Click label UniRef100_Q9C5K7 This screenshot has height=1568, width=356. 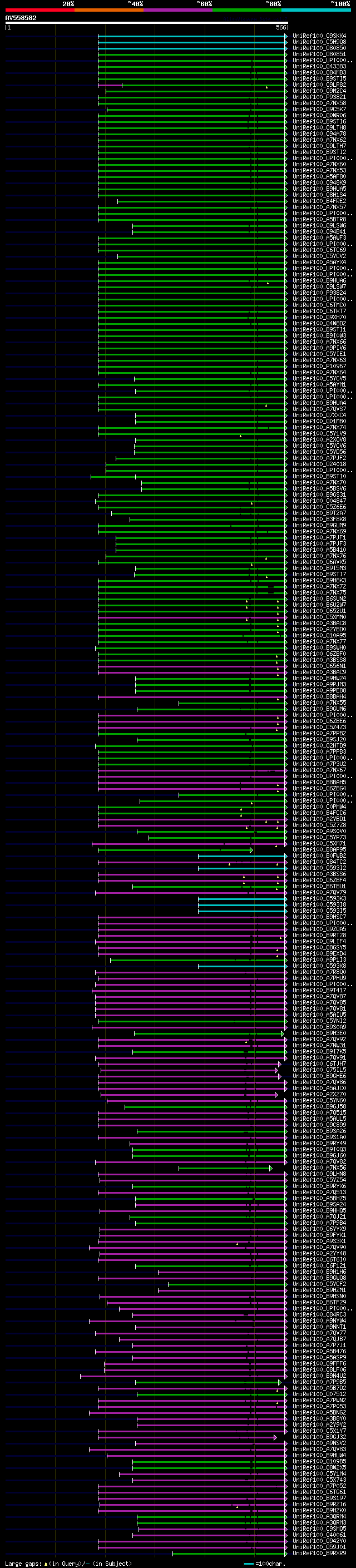click(319, 110)
